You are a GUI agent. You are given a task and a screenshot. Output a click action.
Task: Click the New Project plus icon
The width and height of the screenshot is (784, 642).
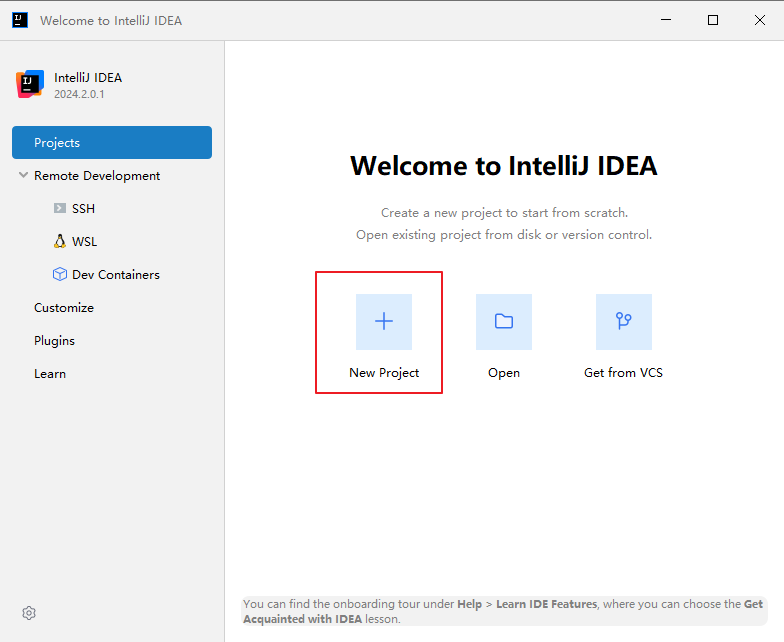[x=384, y=322]
